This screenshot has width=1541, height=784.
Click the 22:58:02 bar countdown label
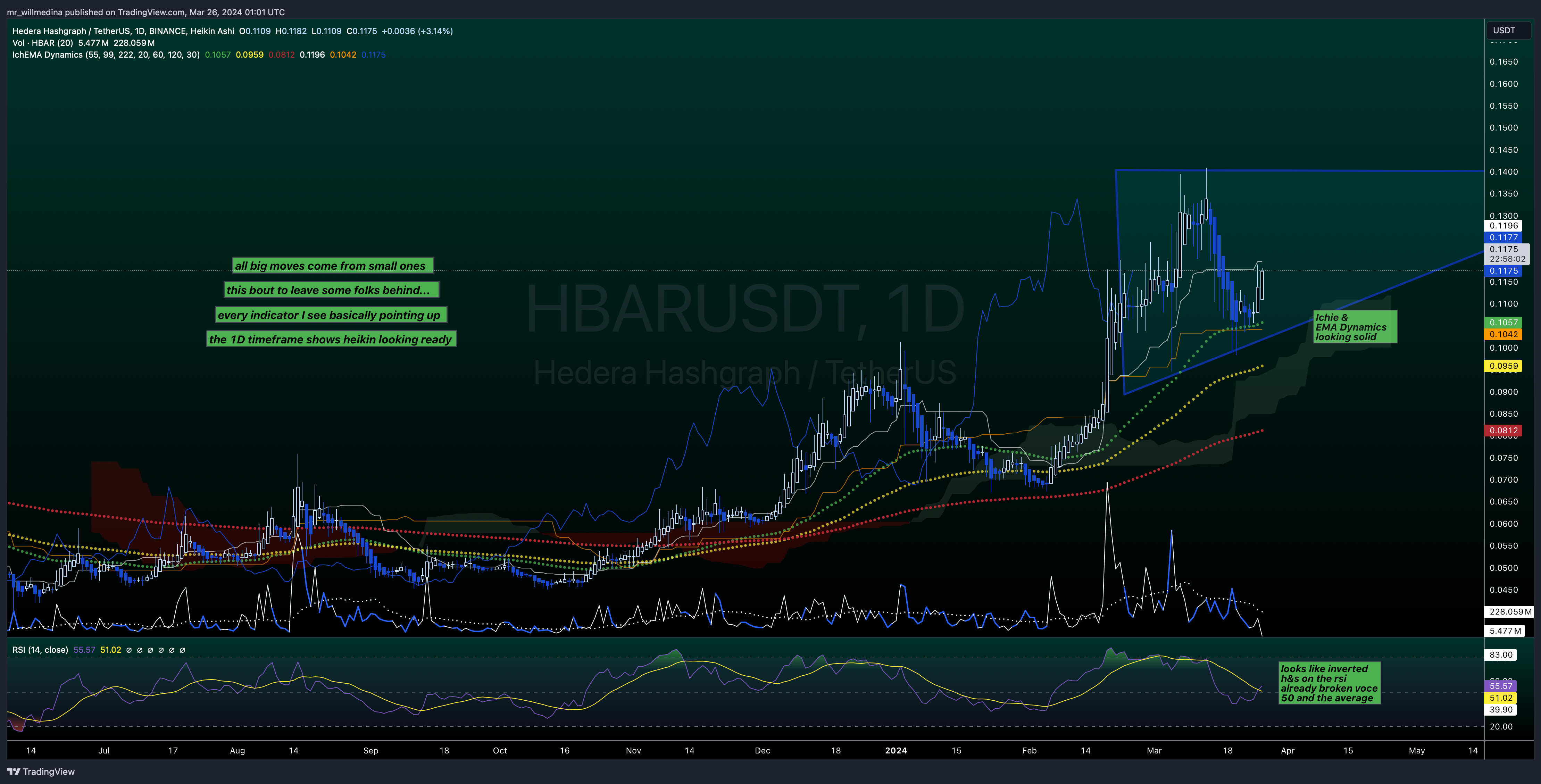1508,259
